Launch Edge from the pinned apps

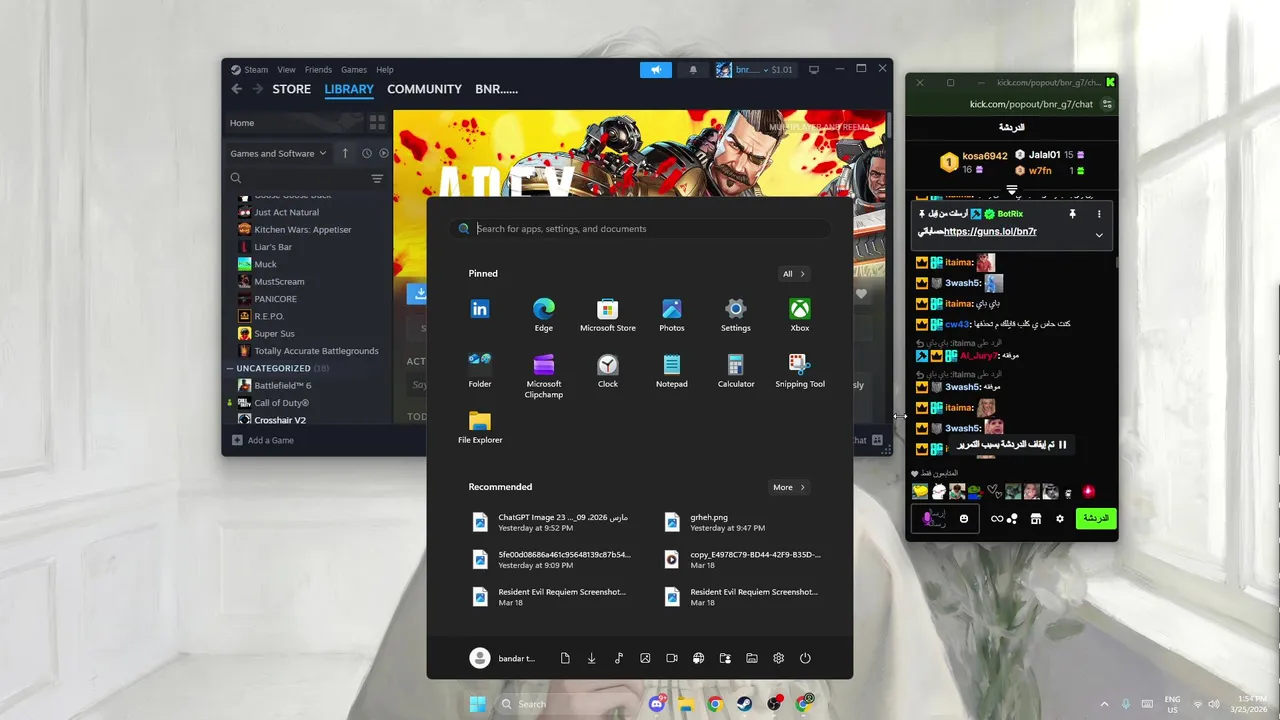[x=544, y=315]
